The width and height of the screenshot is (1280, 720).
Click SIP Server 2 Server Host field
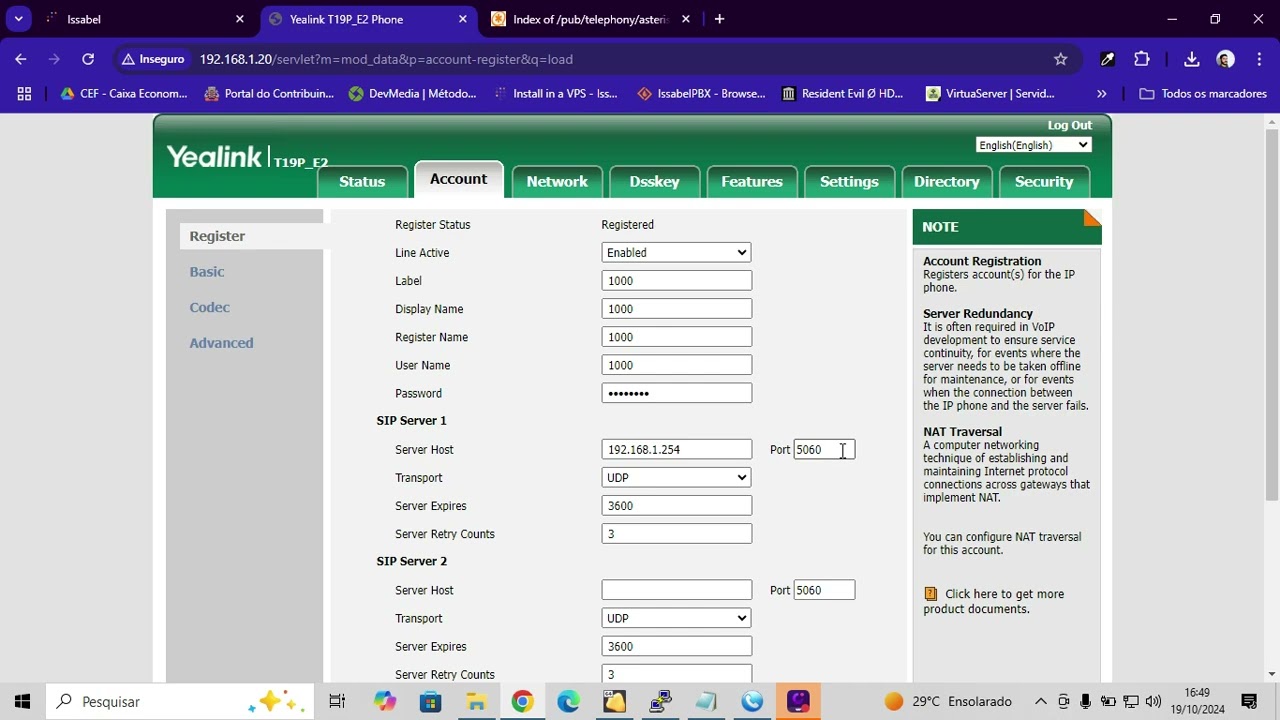click(677, 590)
